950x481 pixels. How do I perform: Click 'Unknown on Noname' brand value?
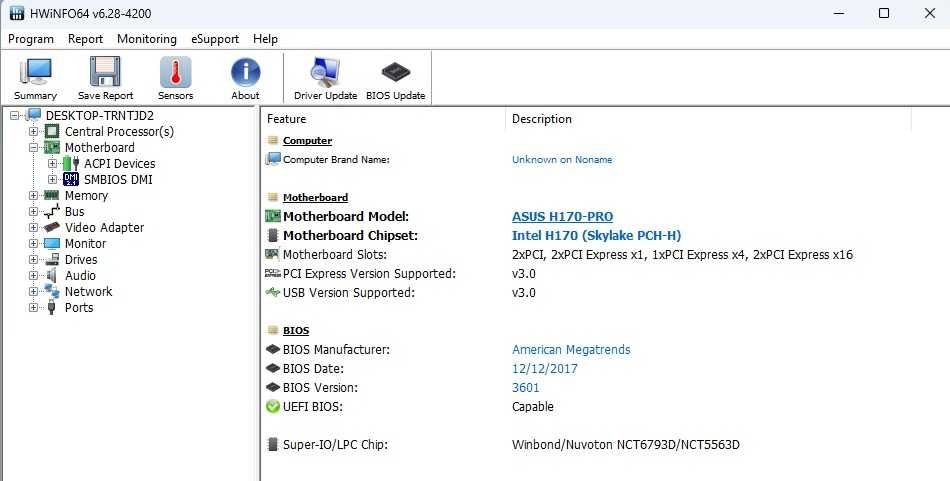coord(562,160)
